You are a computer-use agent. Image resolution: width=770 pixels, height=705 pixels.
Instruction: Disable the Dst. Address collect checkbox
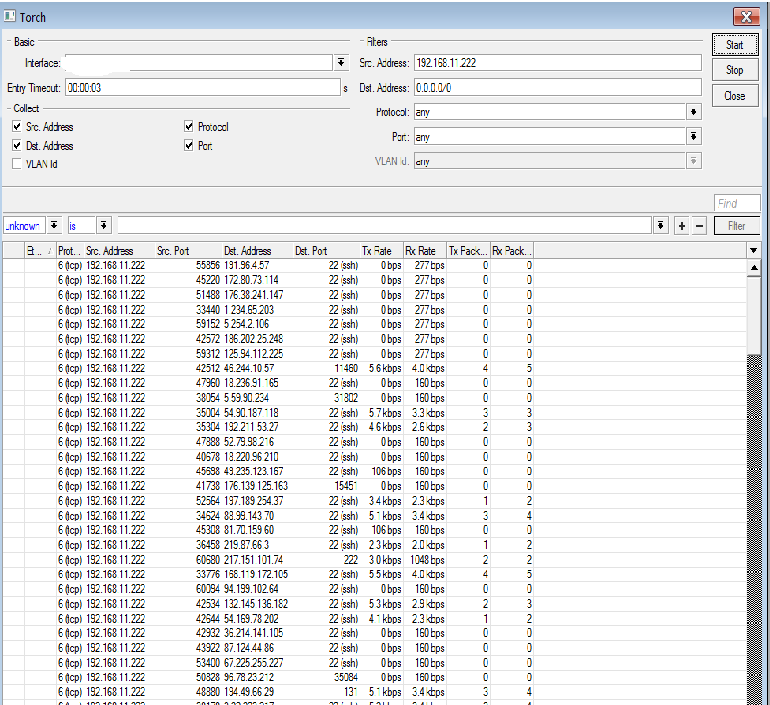click(17, 146)
